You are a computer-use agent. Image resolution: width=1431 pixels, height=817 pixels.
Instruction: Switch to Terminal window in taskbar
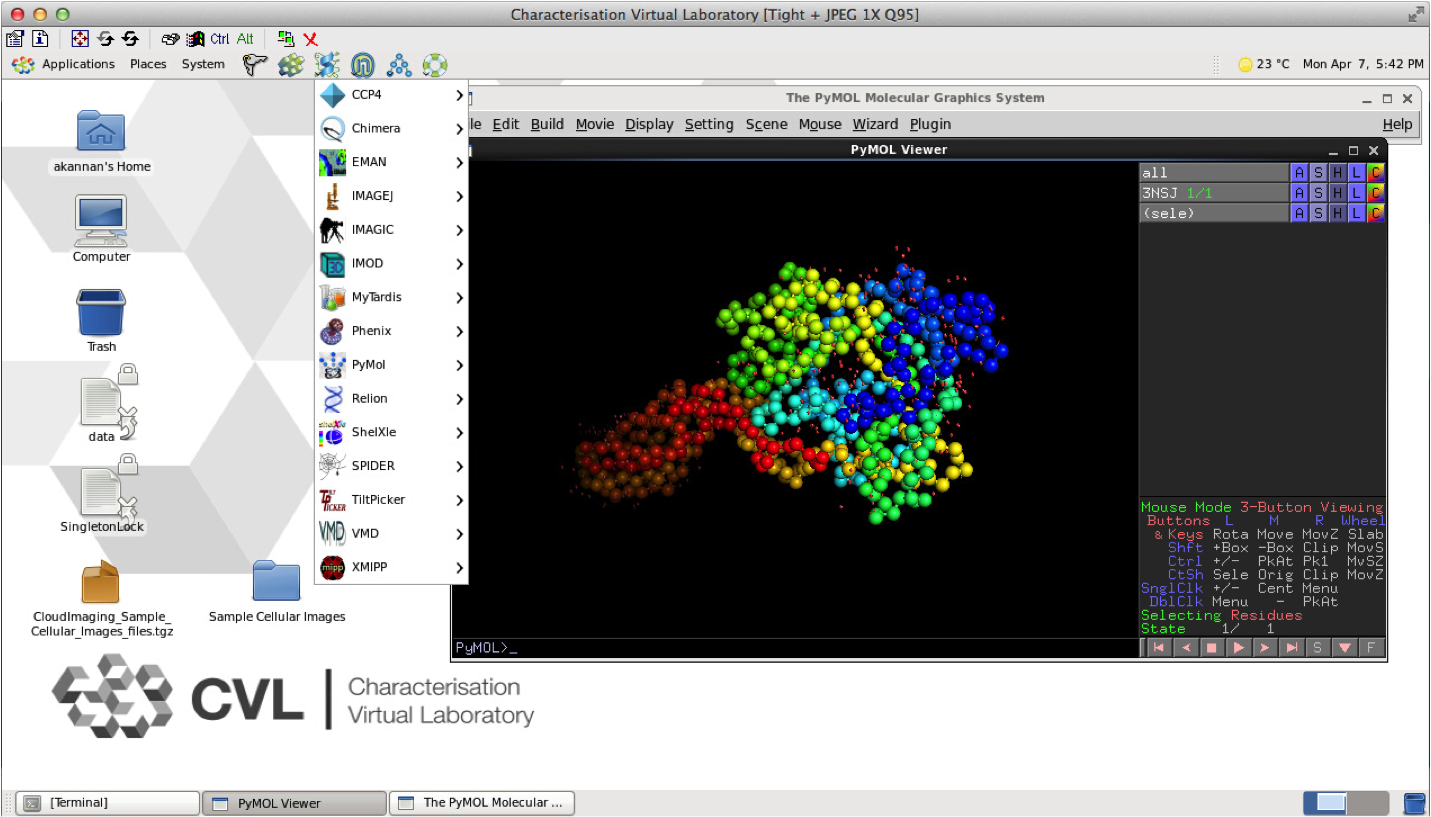coord(109,803)
